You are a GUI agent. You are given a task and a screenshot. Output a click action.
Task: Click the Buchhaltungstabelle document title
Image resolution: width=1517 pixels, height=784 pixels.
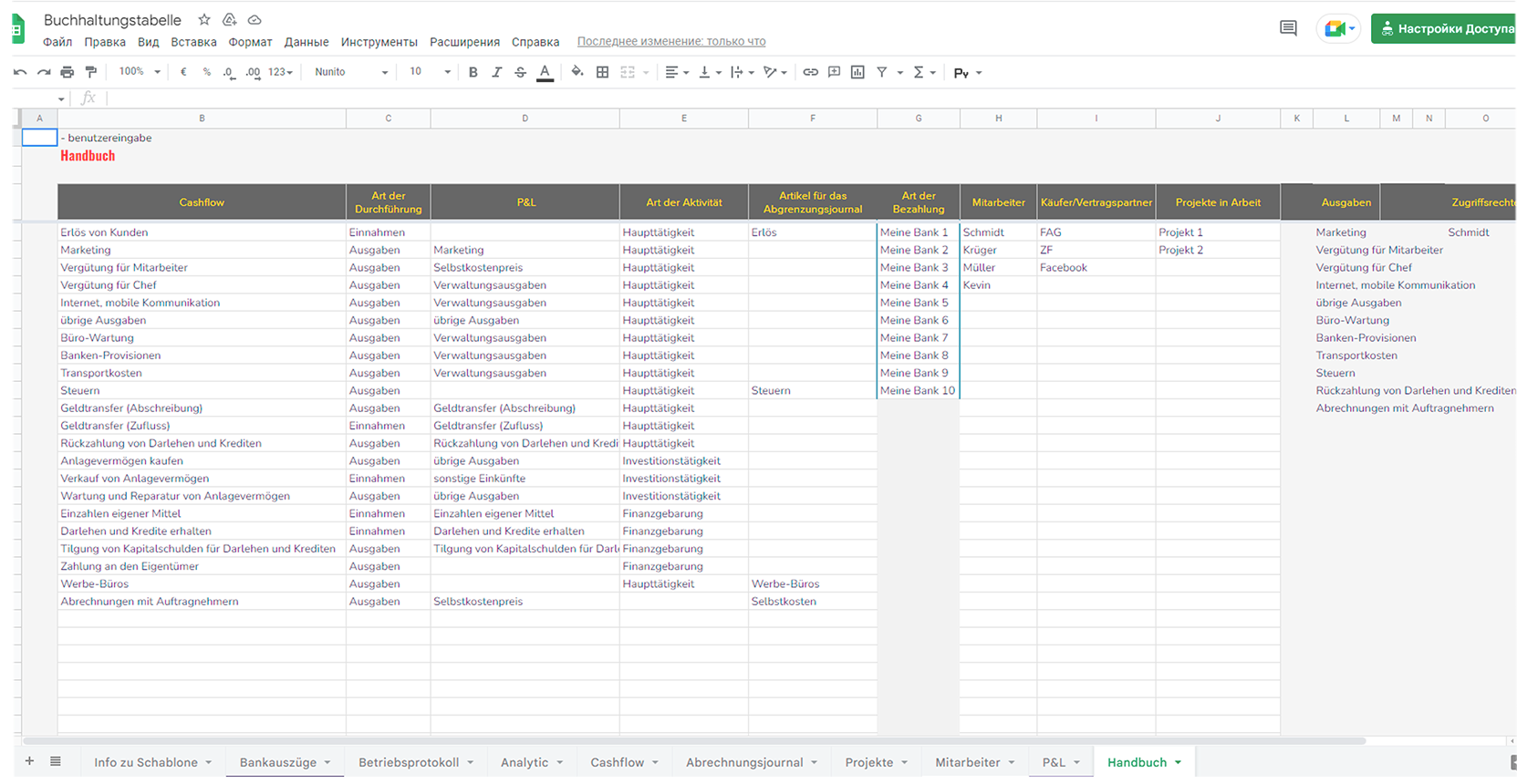click(x=112, y=20)
